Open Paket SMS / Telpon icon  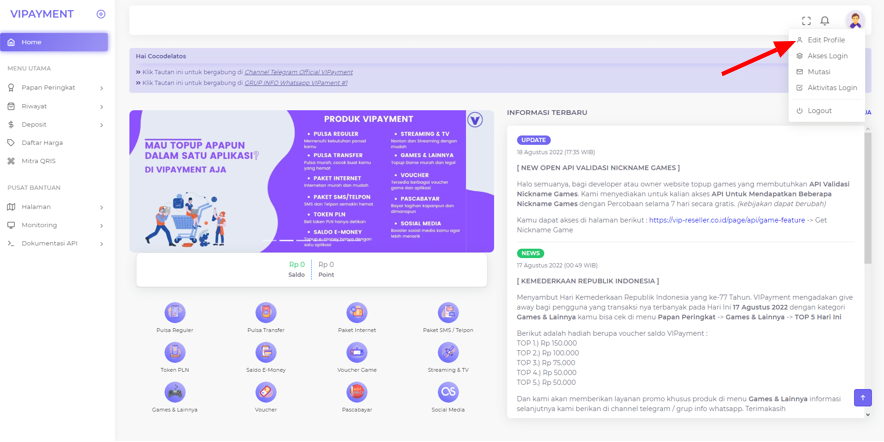448,312
